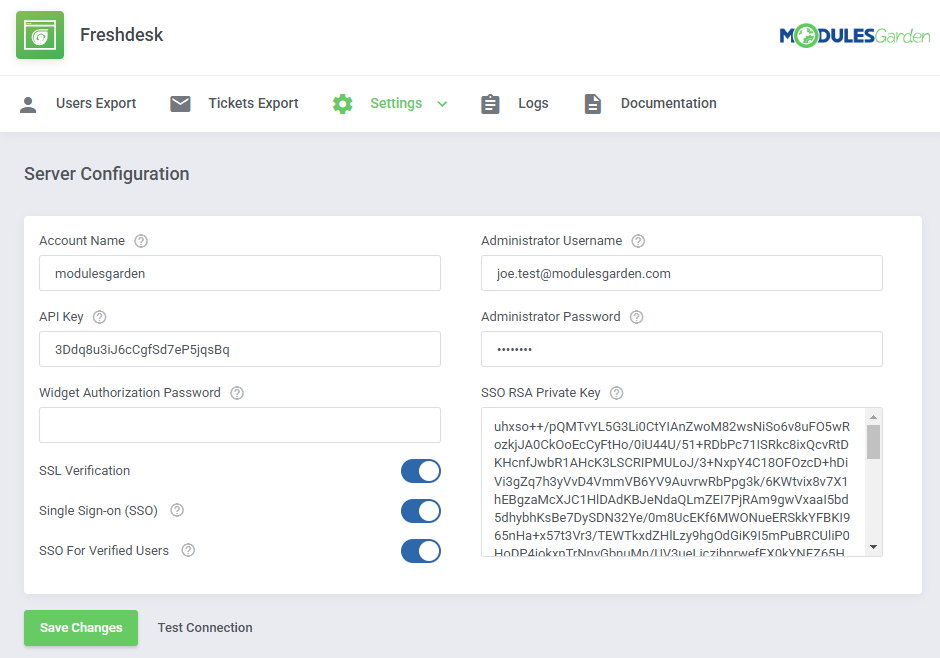Show help tooltip for API Key

click(x=100, y=317)
